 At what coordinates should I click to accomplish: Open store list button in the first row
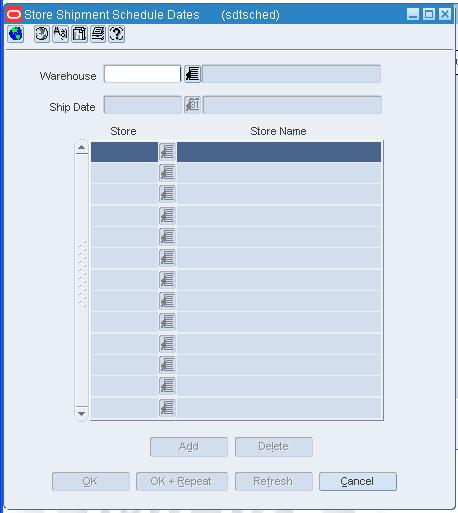167,152
